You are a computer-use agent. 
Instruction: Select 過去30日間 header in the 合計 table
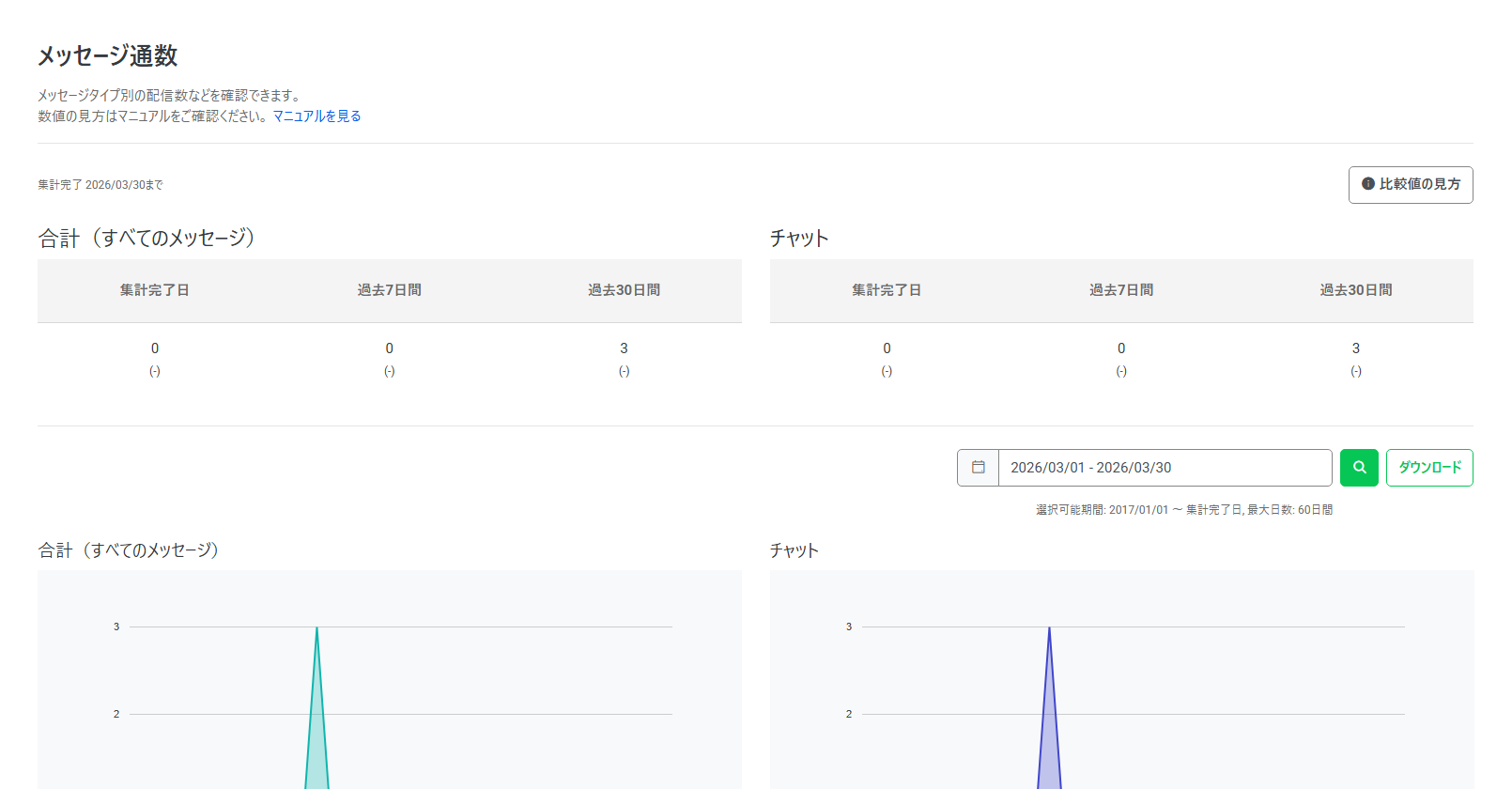coord(624,290)
